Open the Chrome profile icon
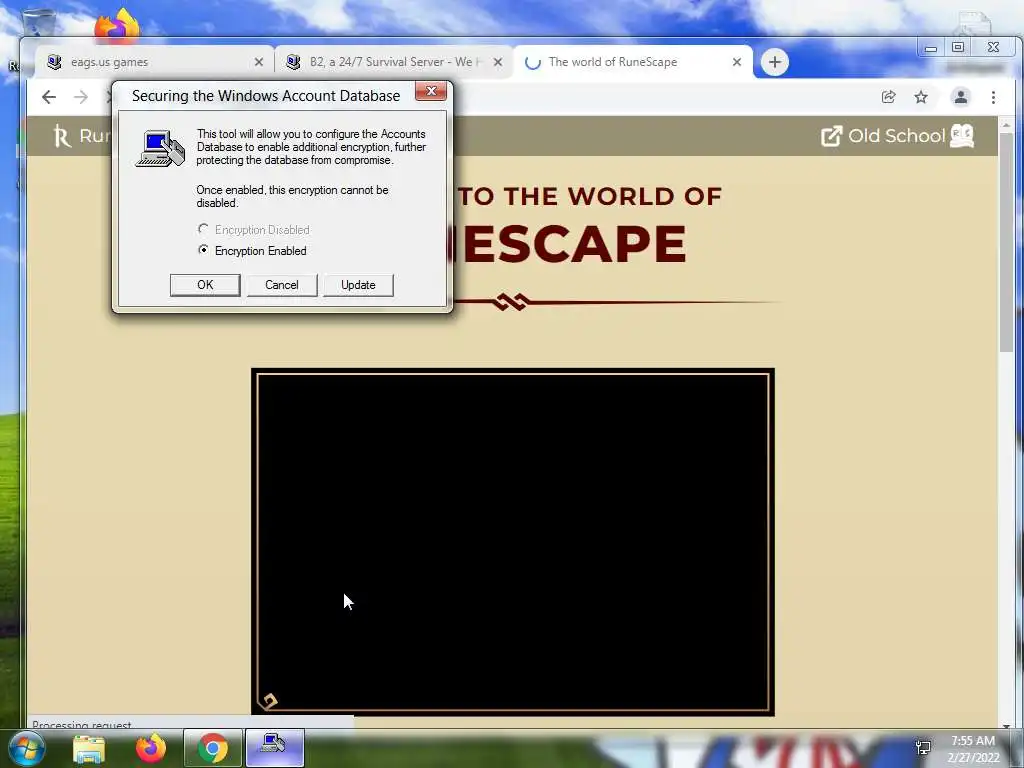Viewport: 1024px width, 768px height. pos(961,97)
